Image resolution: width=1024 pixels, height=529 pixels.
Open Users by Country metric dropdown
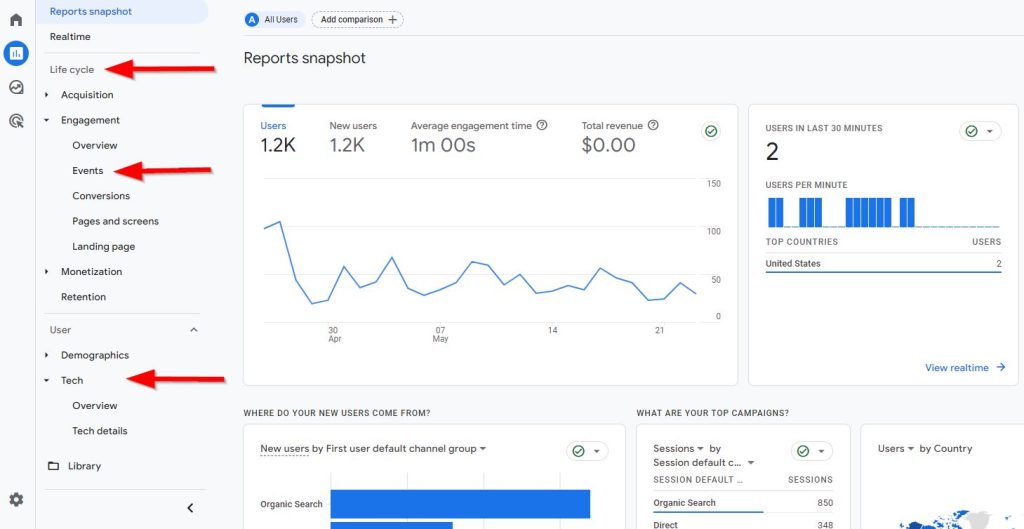[x=911, y=449]
